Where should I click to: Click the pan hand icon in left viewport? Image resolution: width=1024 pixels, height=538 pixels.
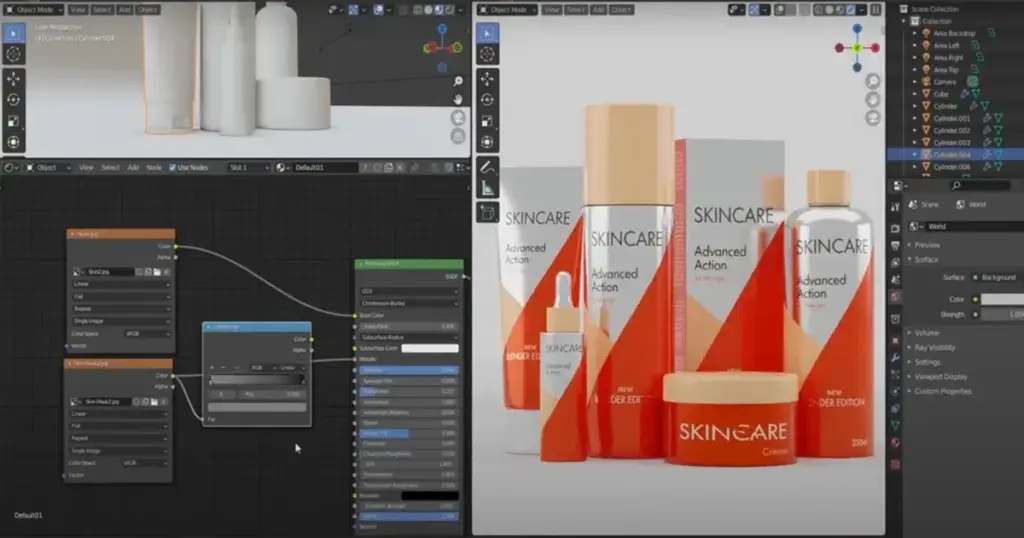(x=458, y=99)
